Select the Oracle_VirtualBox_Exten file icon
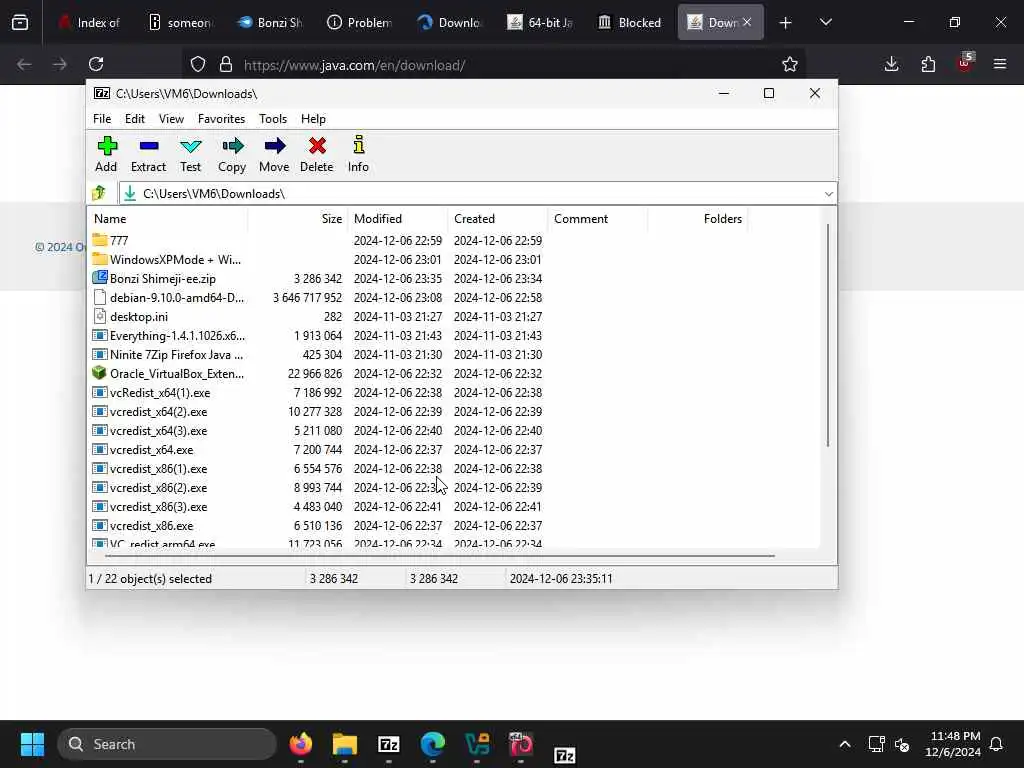Screen dimensions: 1024x768 99,373
